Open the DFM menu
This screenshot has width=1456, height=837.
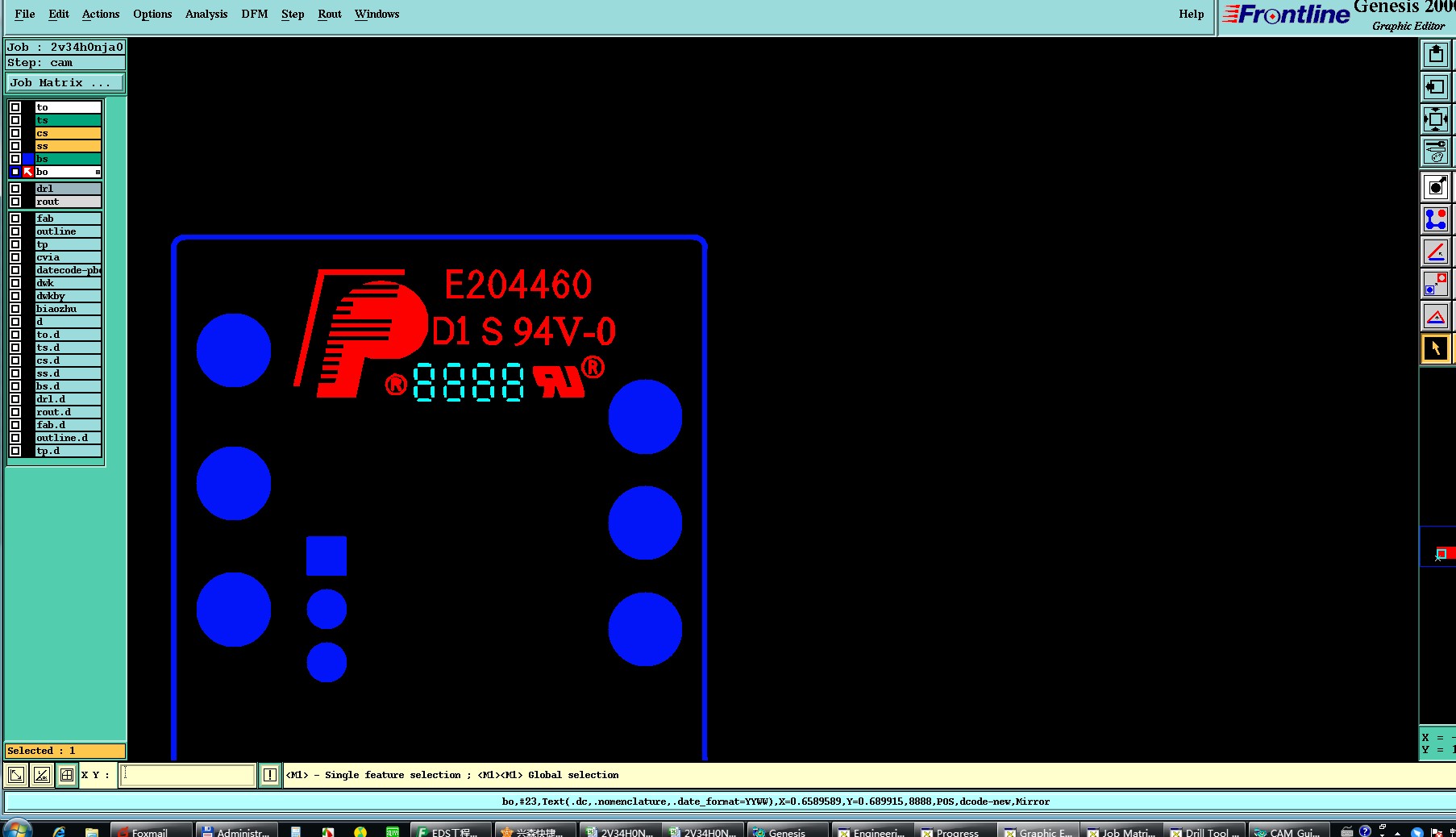pyautogui.click(x=255, y=14)
